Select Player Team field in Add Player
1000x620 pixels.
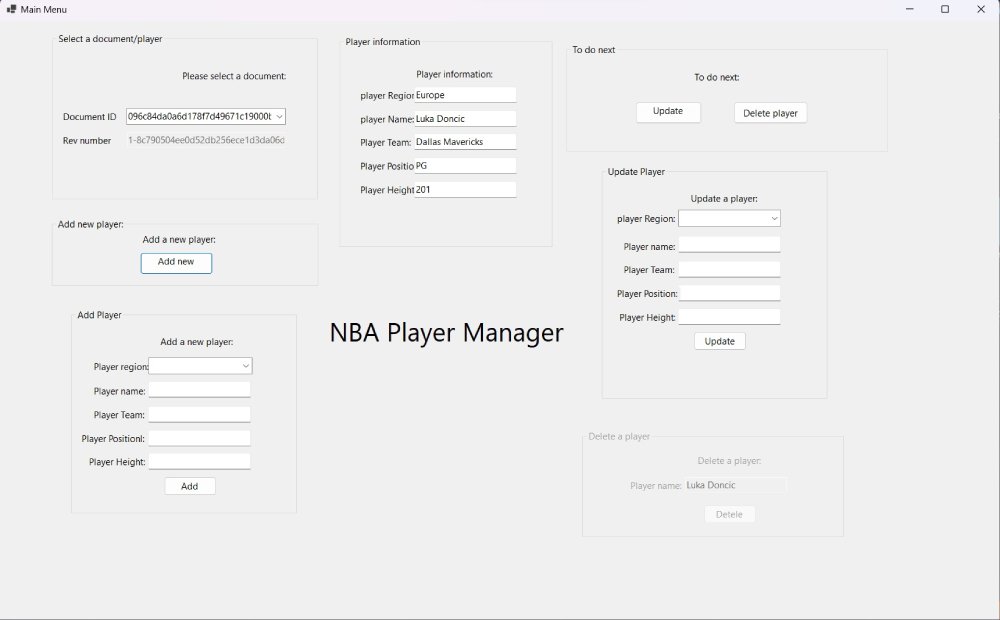[199, 414]
